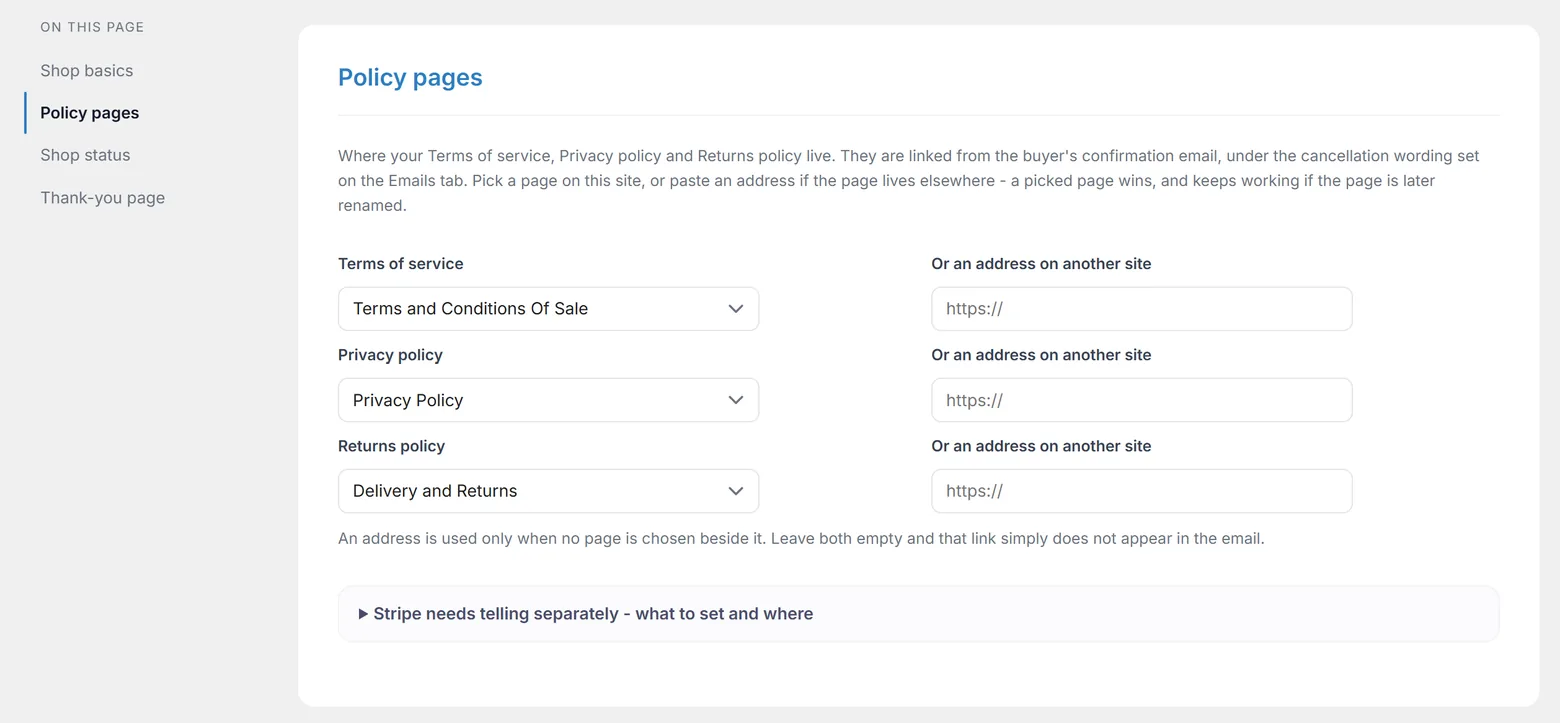The image size is (1560, 723).
Task: Jump to Shop basics section
Action: click(86, 71)
